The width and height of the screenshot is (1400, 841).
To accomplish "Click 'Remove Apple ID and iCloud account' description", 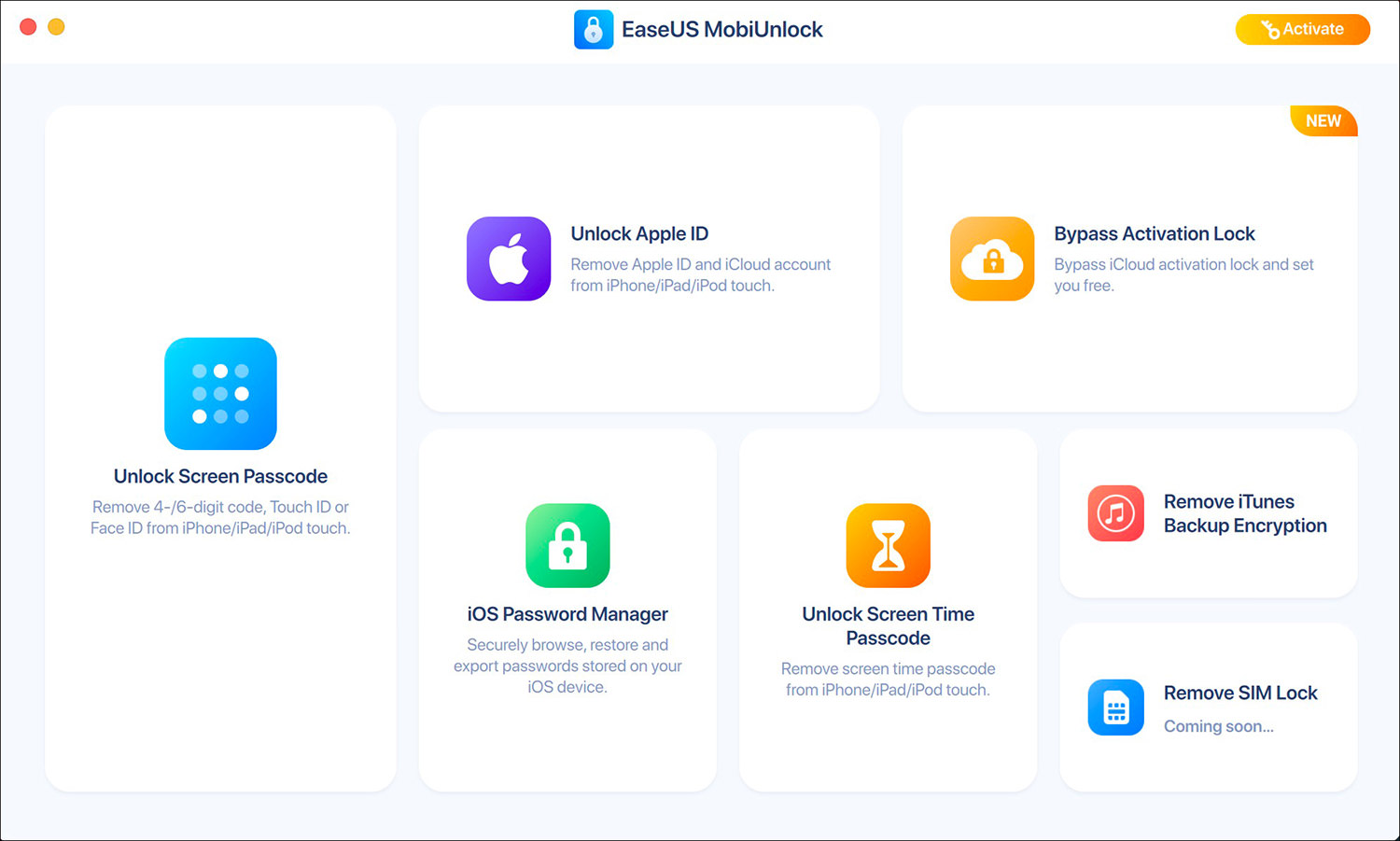I will point(700,274).
